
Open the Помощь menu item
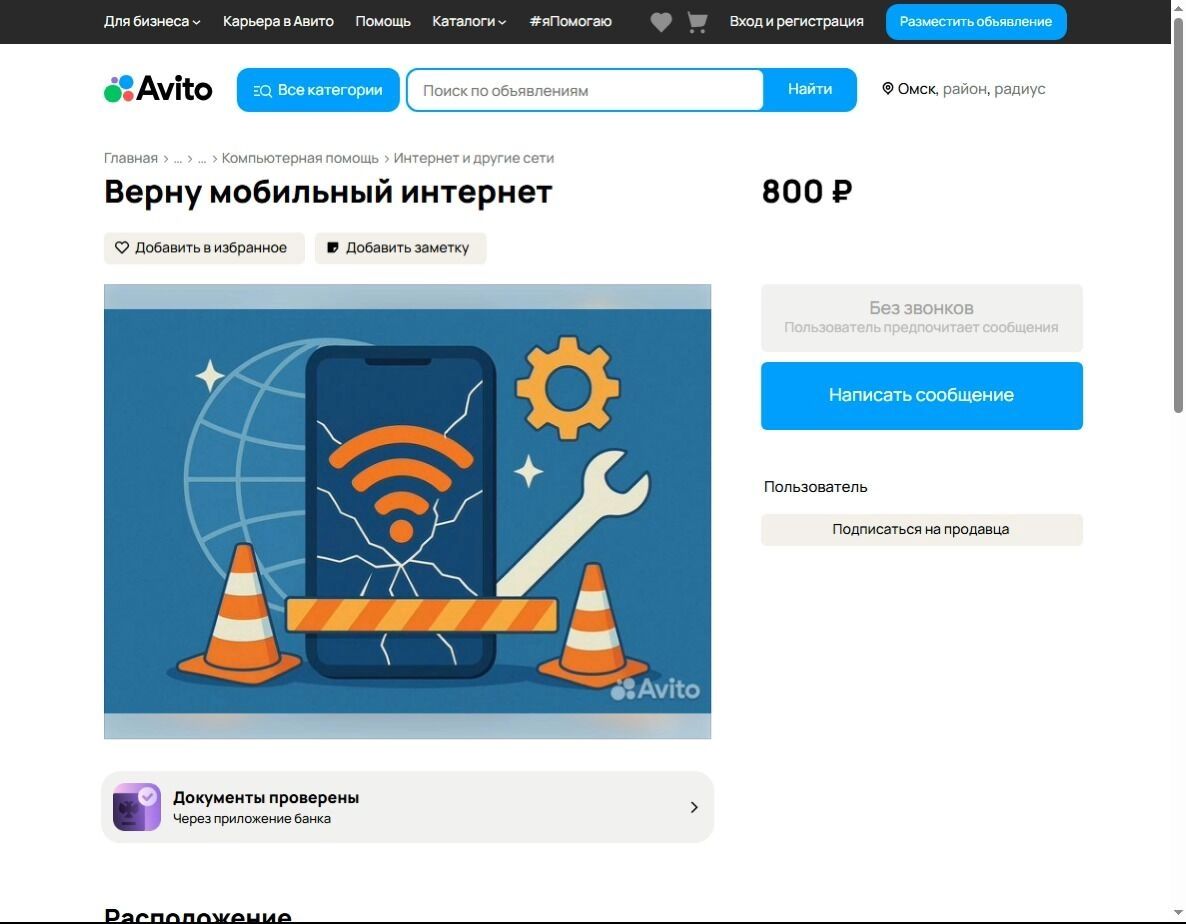click(383, 21)
